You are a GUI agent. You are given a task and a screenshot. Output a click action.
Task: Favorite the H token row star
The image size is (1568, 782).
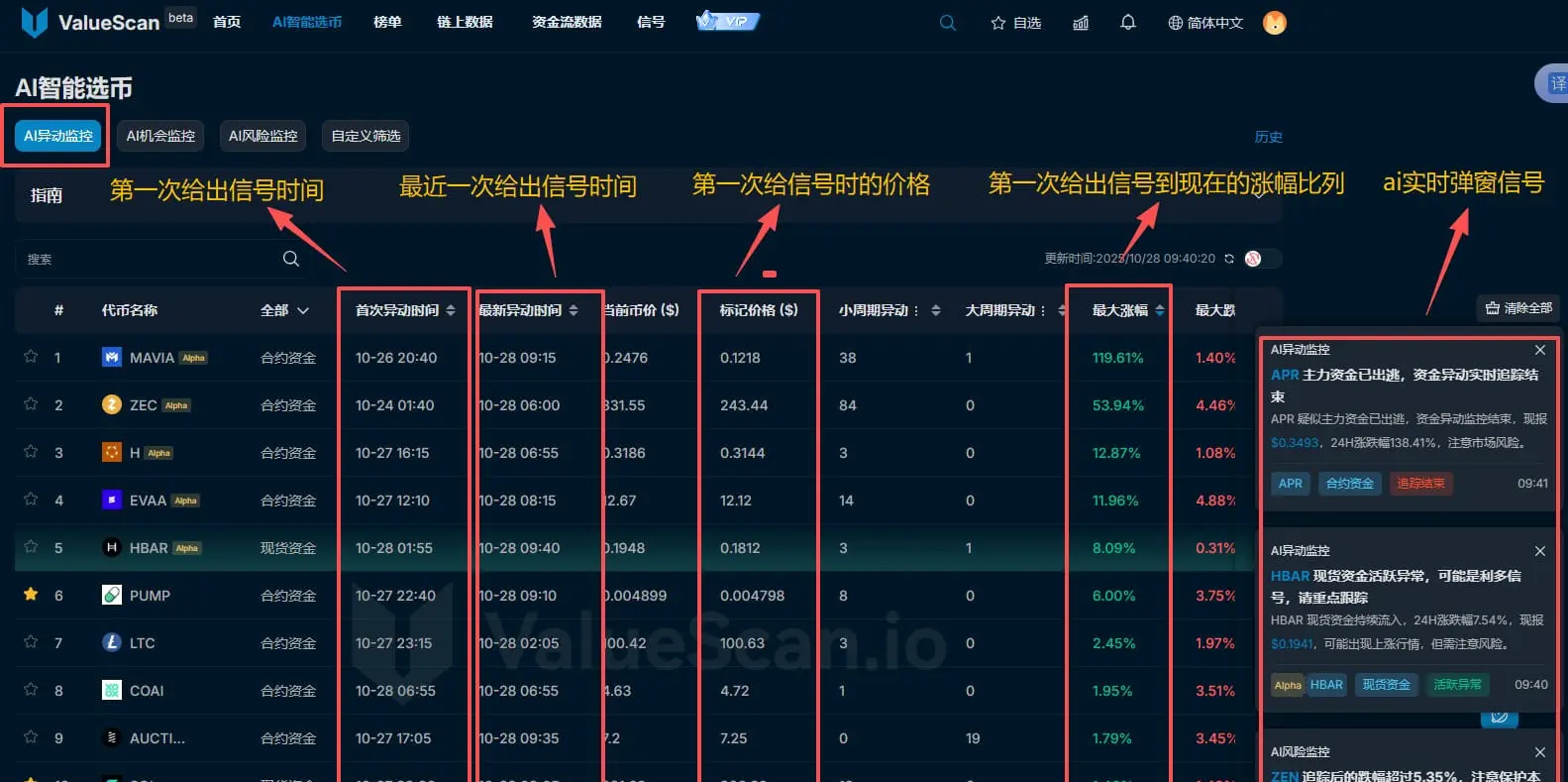click(31, 452)
